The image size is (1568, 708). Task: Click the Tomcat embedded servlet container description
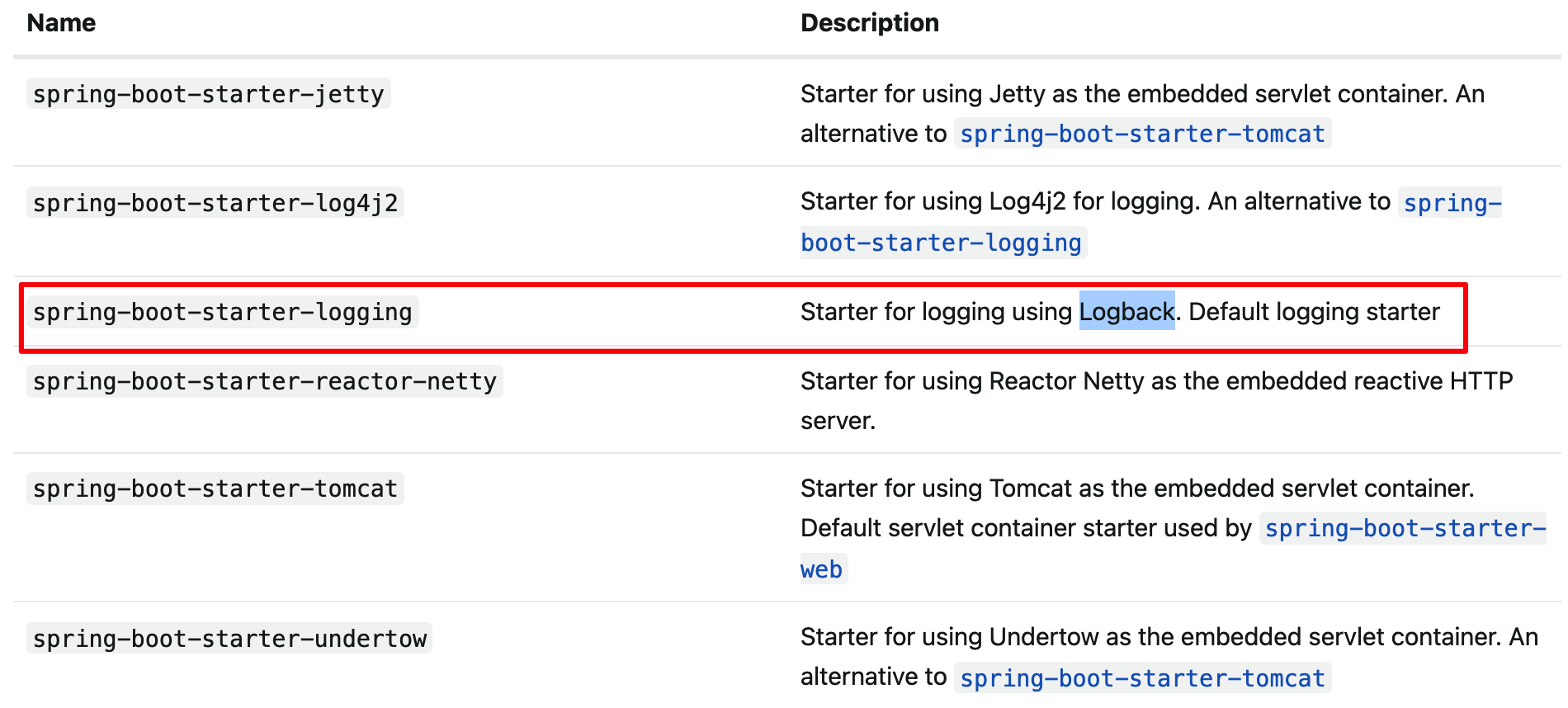coord(1137,489)
